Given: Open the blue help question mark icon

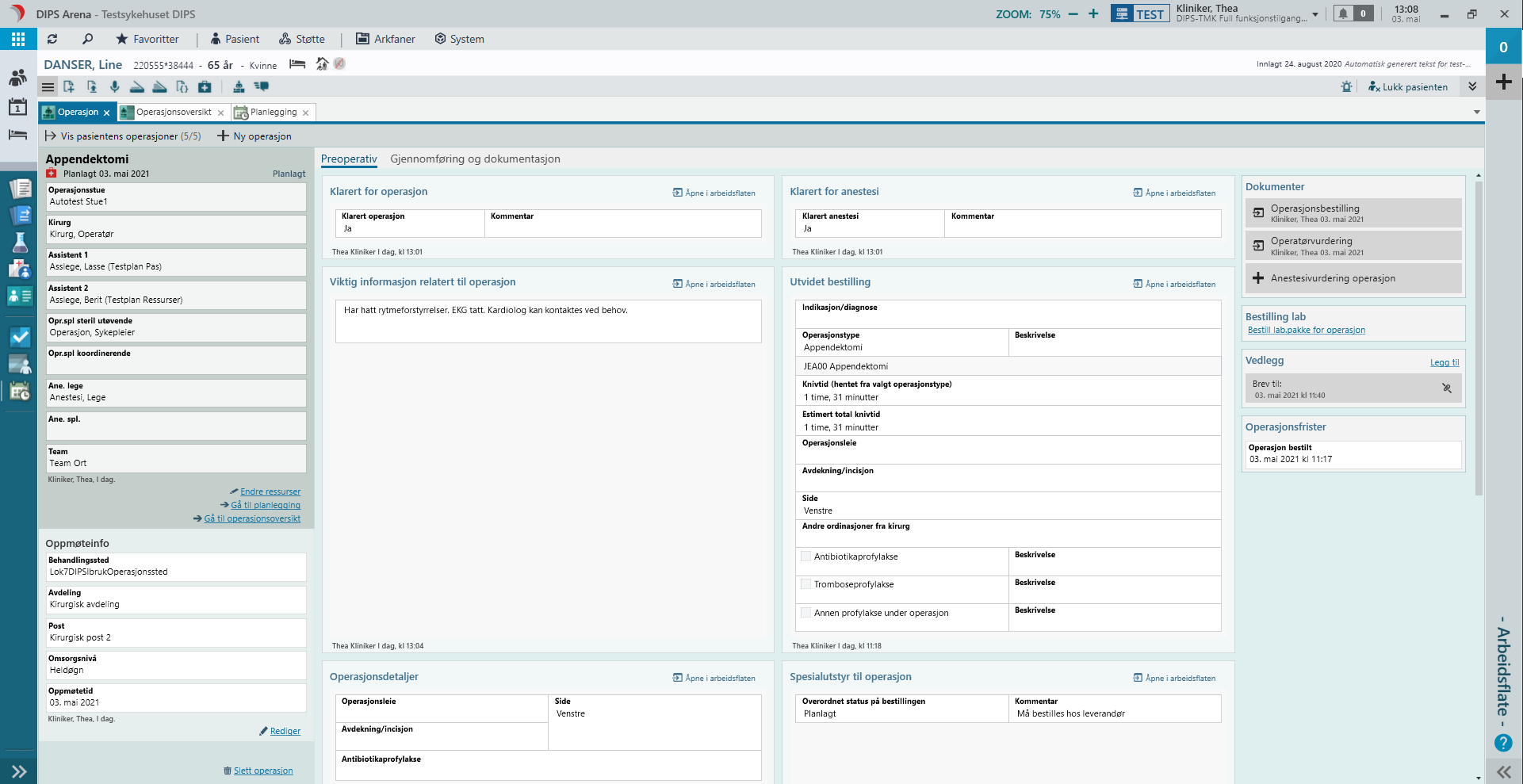Looking at the screenshot, I should click(1503, 743).
